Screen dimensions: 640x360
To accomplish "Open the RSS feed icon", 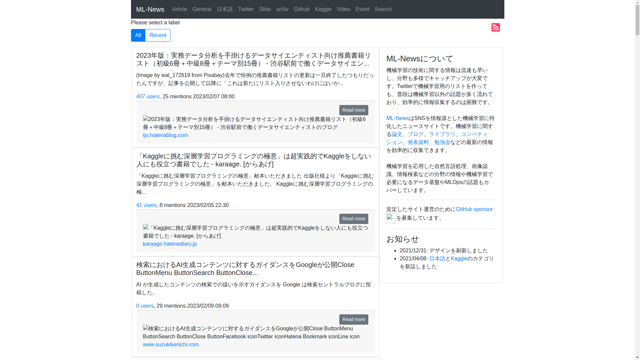I will (496, 27).
